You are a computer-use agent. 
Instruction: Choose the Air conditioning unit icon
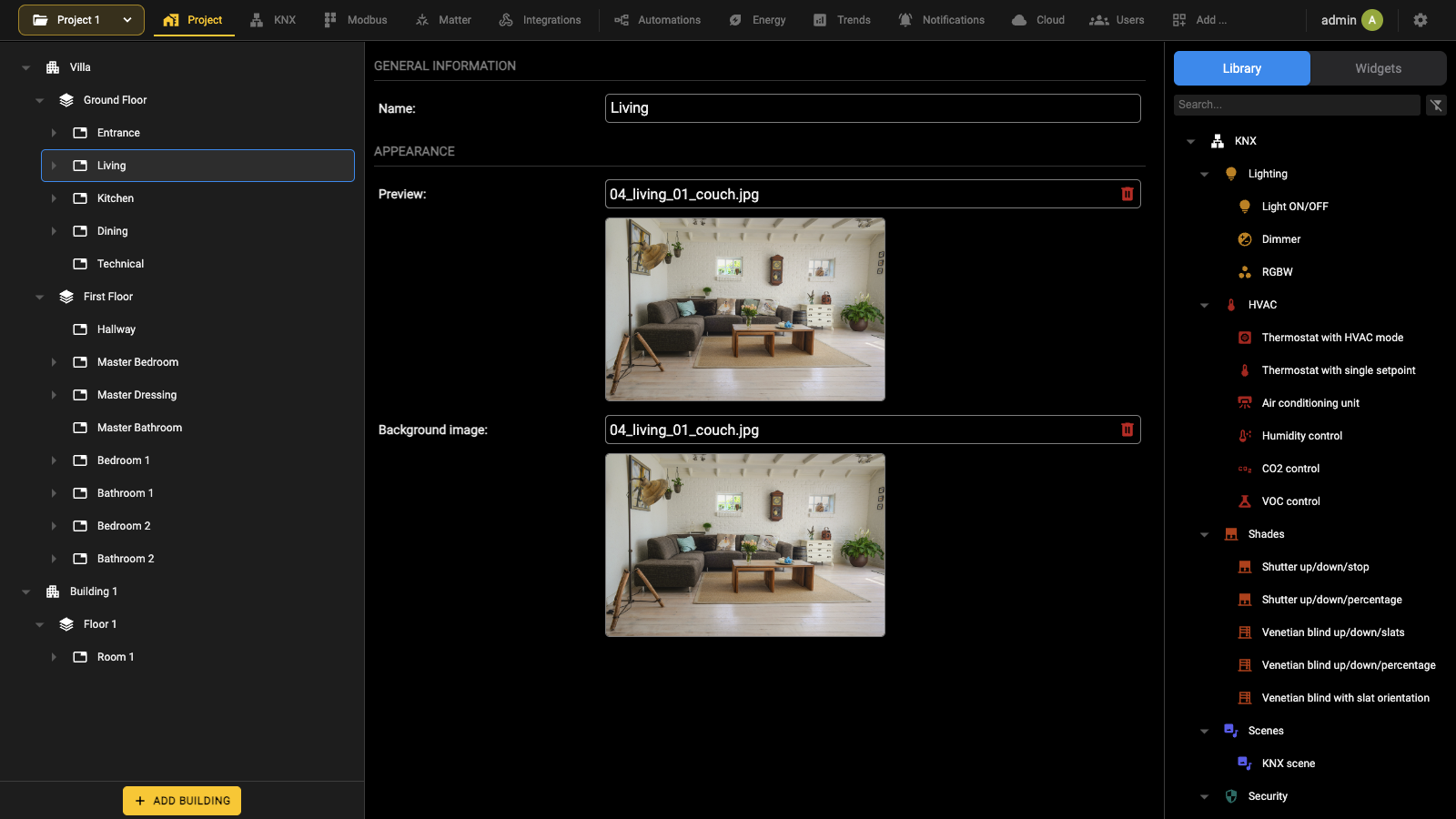click(x=1245, y=403)
